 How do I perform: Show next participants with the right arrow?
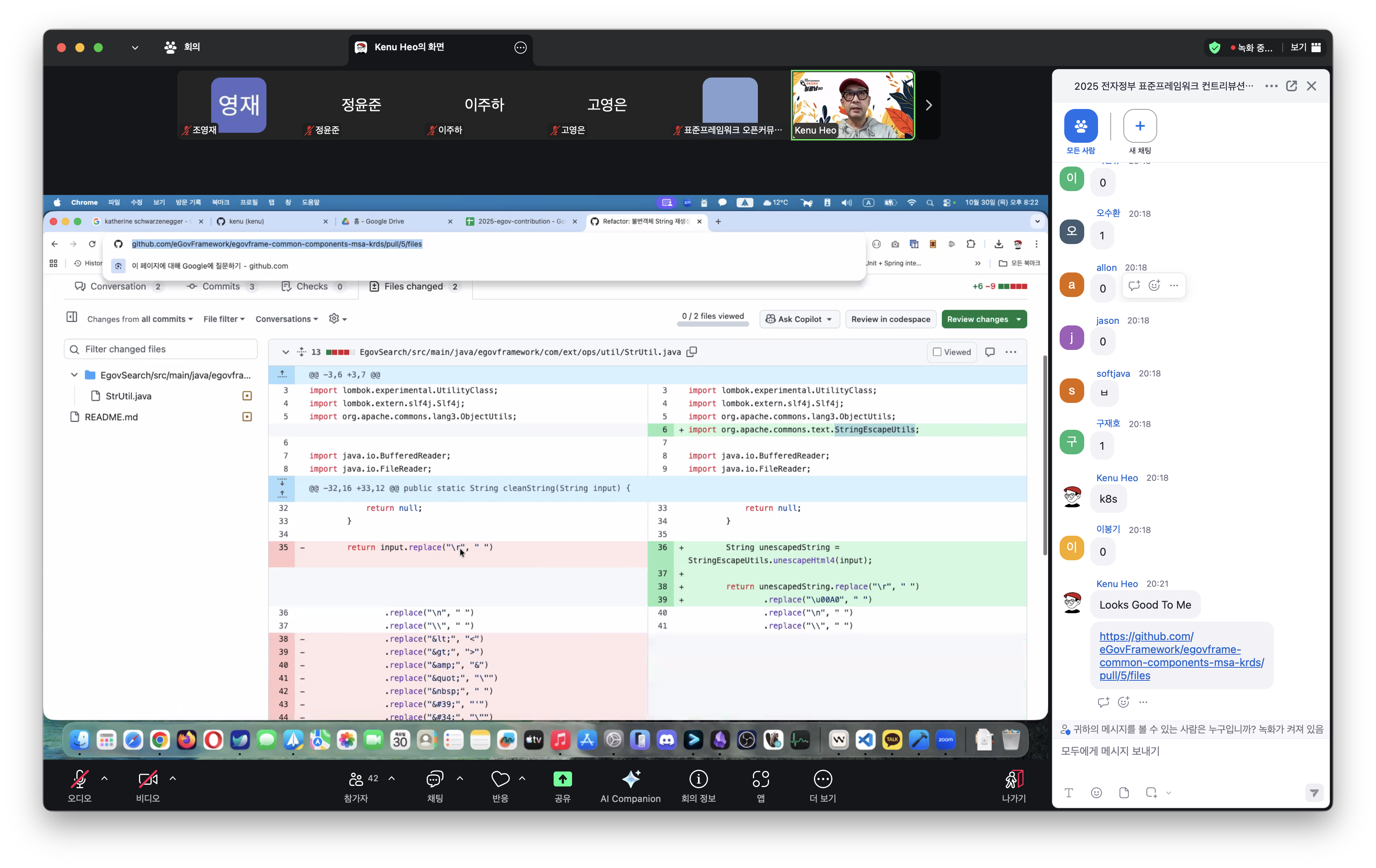[x=929, y=105]
